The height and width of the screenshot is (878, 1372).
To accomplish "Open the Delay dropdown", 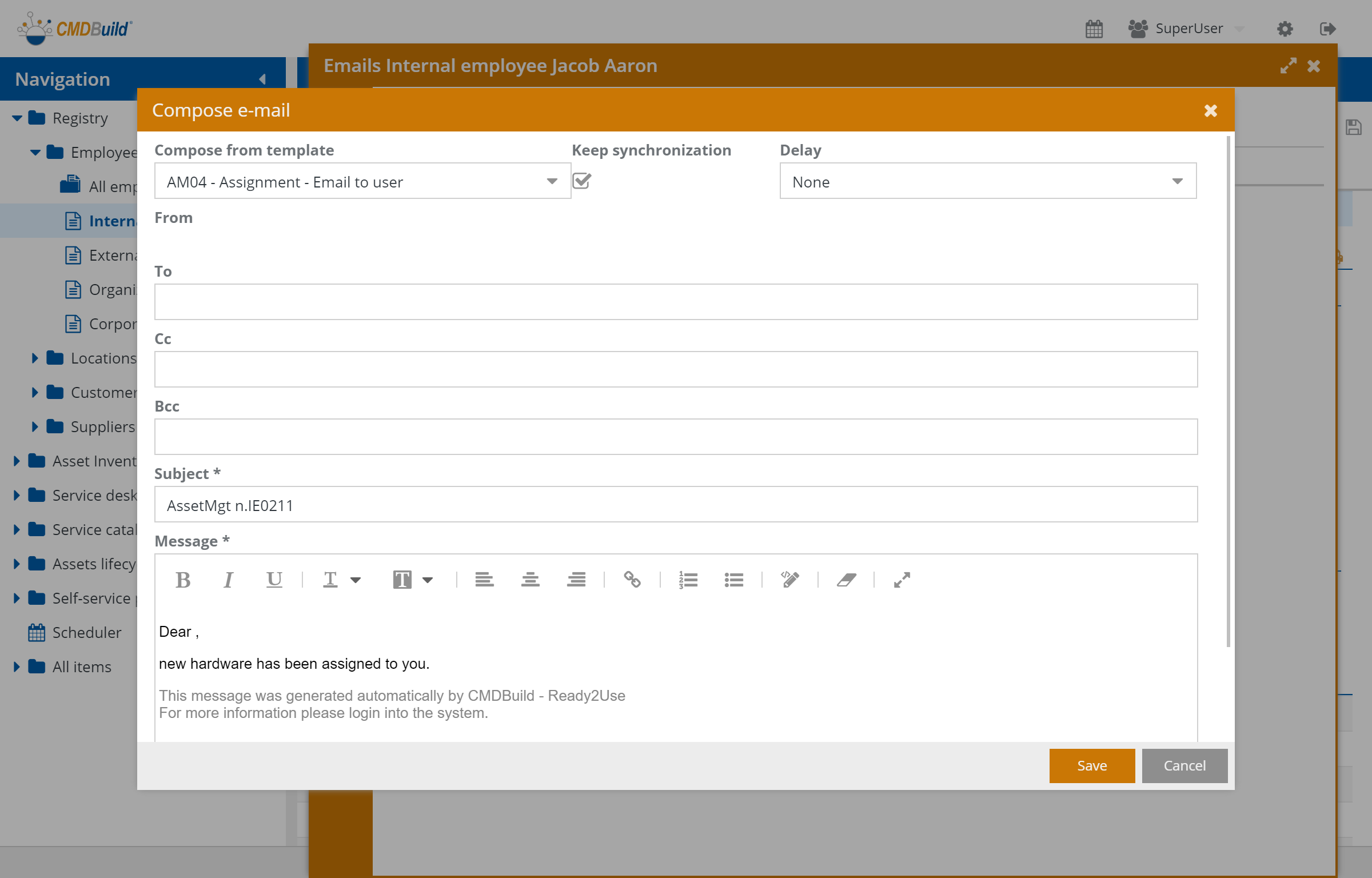I will [x=1177, y=182].
